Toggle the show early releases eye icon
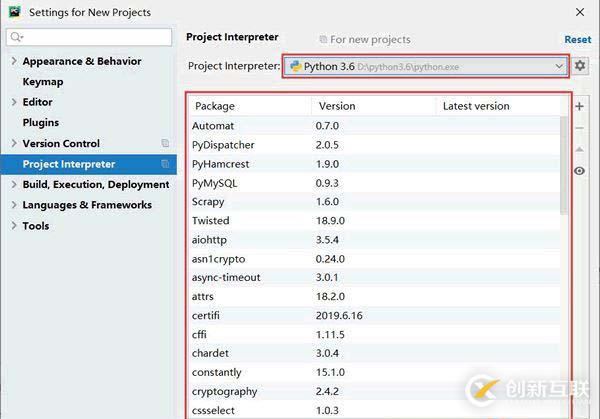 point(579,171)
